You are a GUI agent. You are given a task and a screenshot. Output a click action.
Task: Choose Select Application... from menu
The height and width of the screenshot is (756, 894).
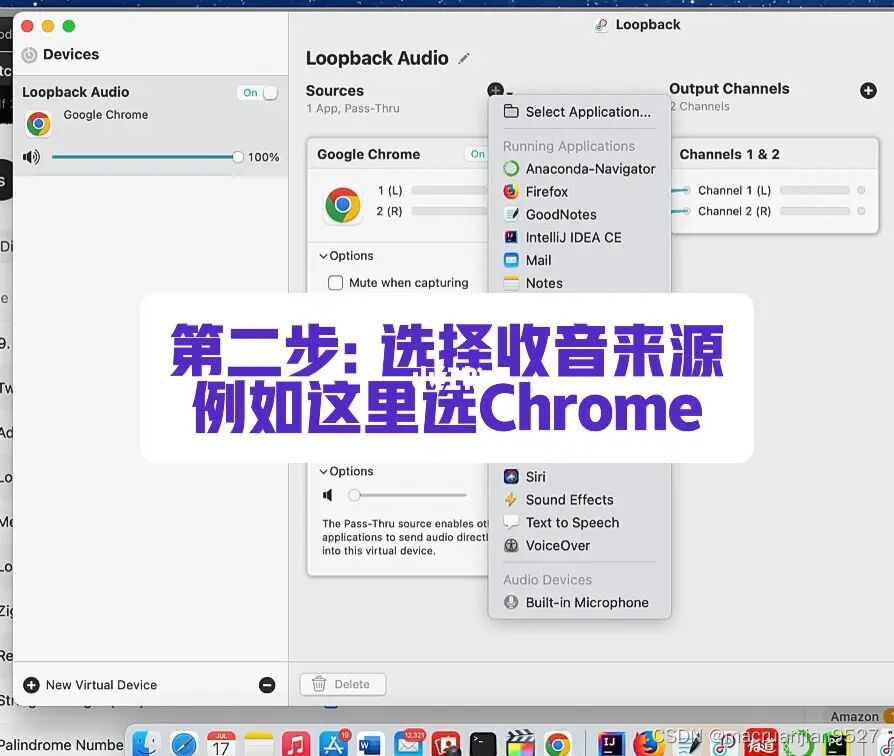tap(579, 112)
